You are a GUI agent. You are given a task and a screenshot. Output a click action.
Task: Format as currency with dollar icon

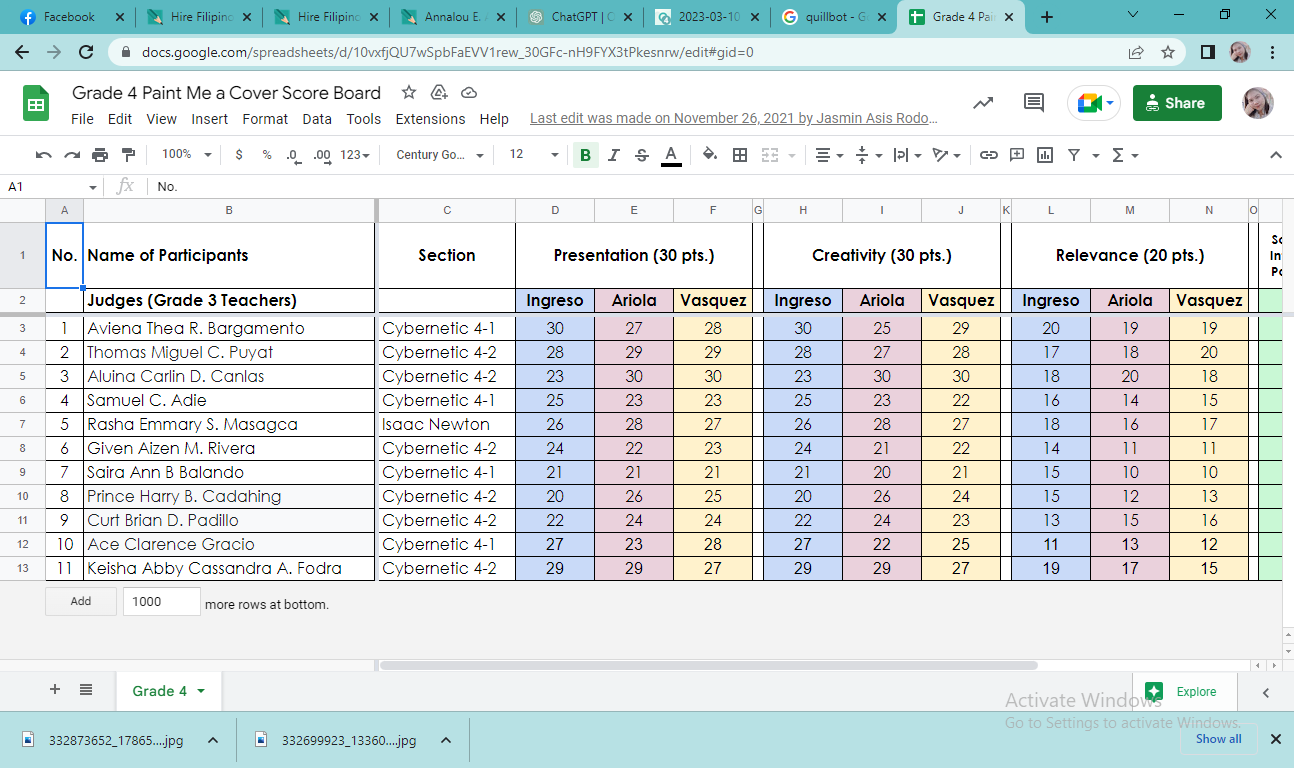(239, 155)
